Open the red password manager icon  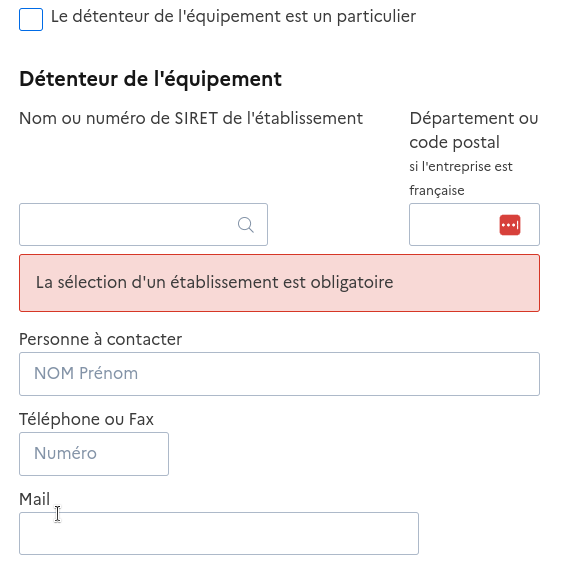(x=510, y=225)
